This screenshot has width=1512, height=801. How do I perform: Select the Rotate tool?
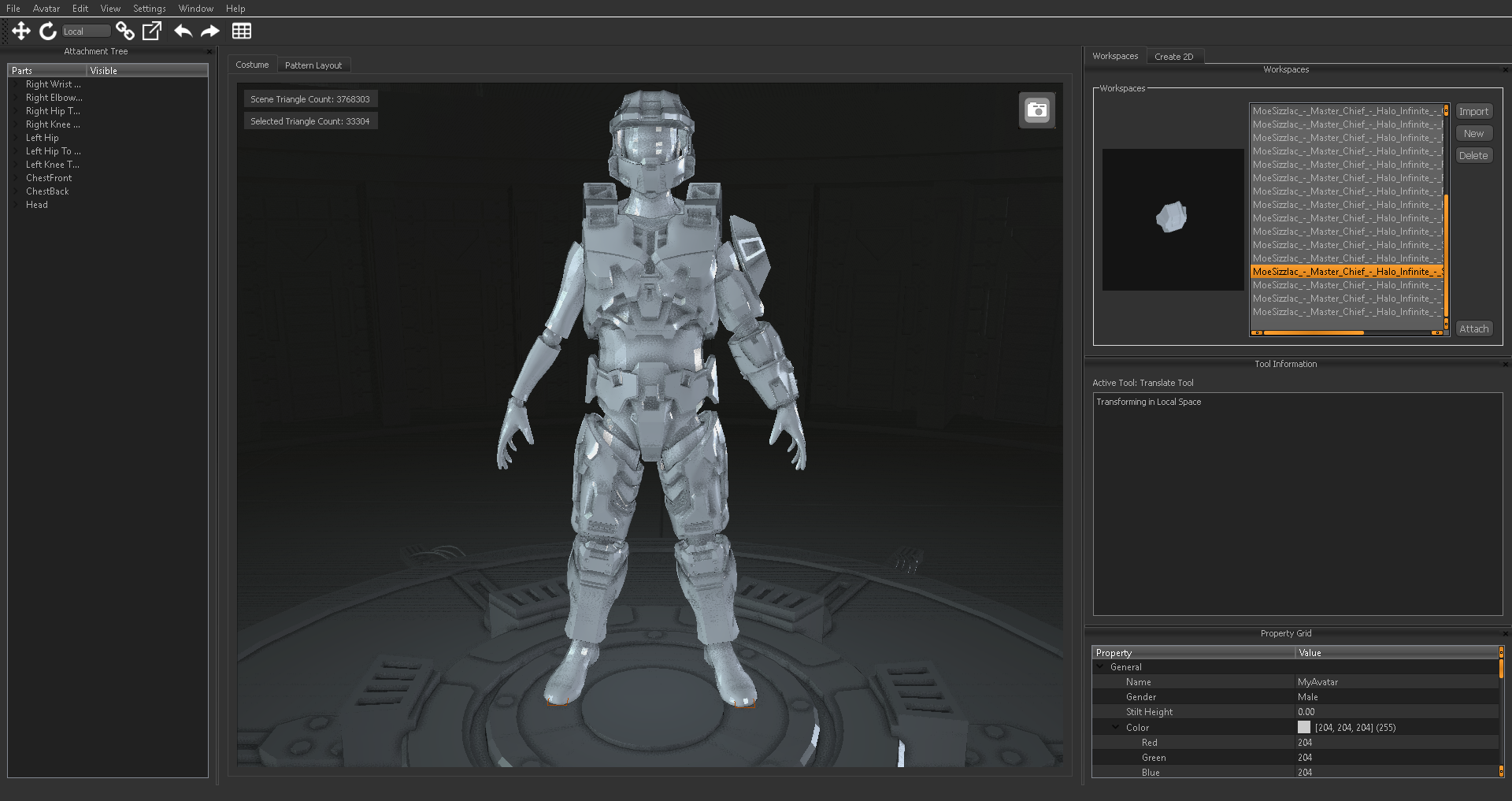tap(48, 31)
